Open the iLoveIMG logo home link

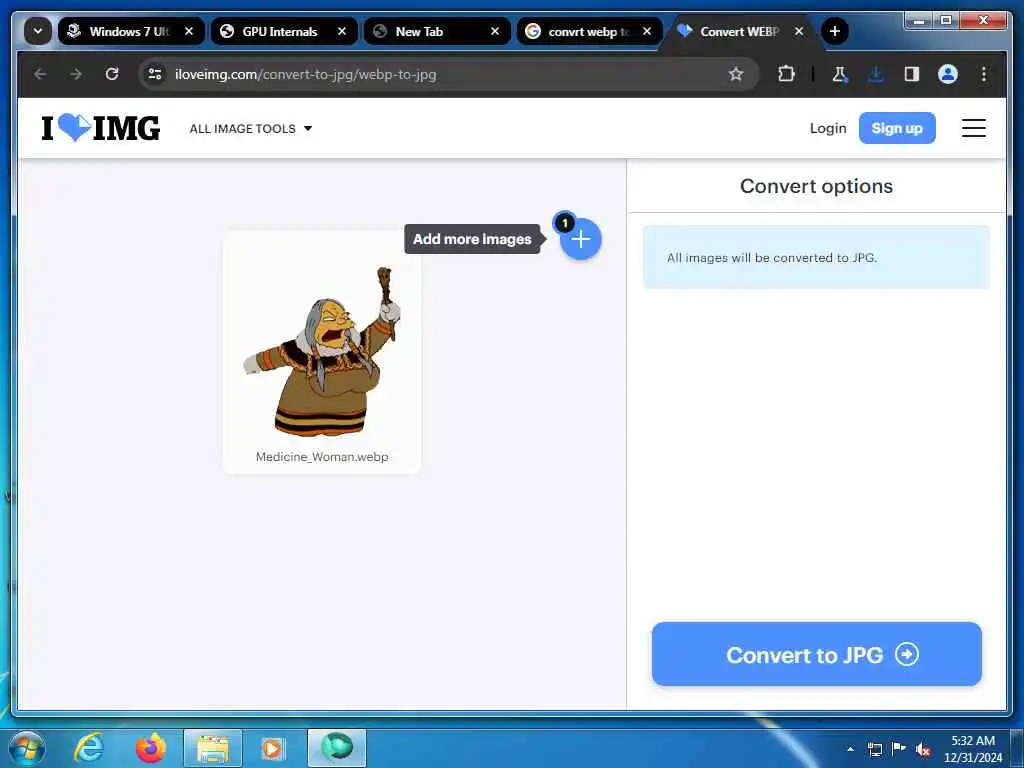101,128
